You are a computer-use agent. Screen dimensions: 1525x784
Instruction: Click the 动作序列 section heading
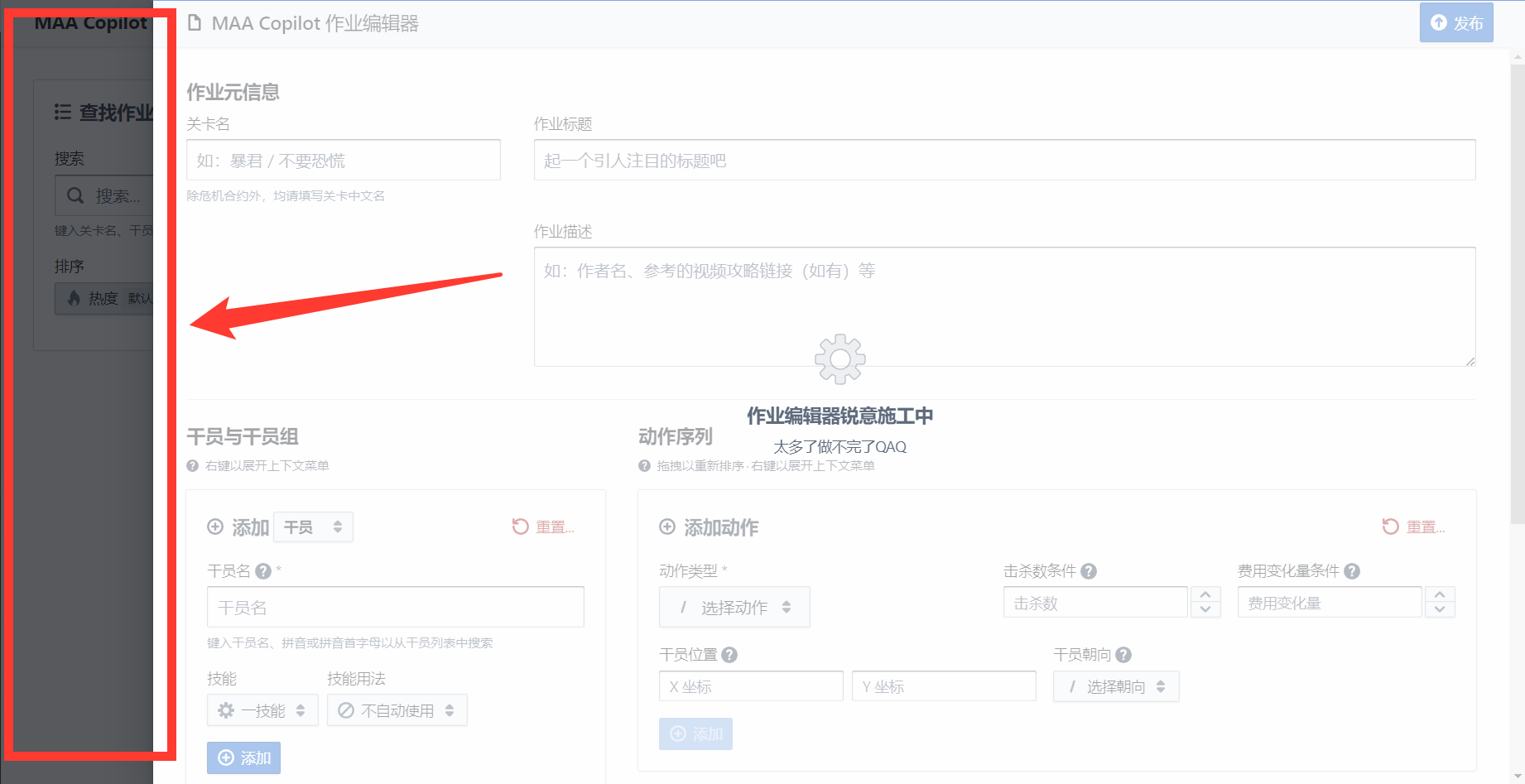(676, 436)
